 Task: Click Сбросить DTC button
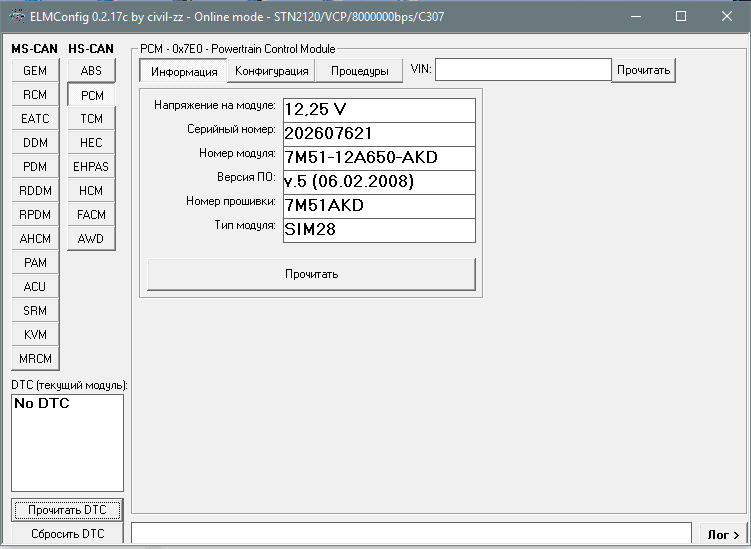pyautogui.click(x=67, y=533)
